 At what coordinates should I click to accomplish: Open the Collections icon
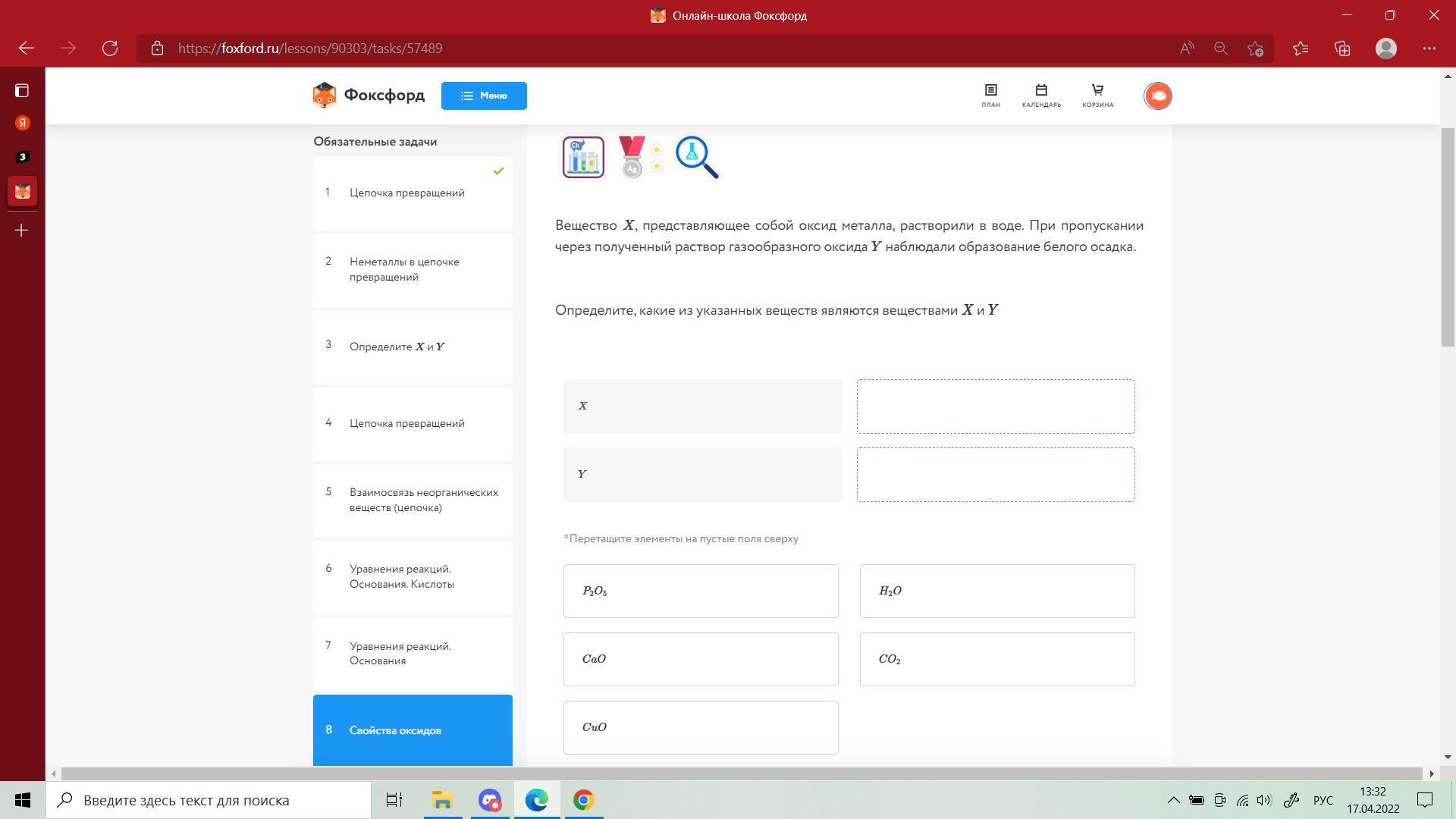pos(1342,49)
